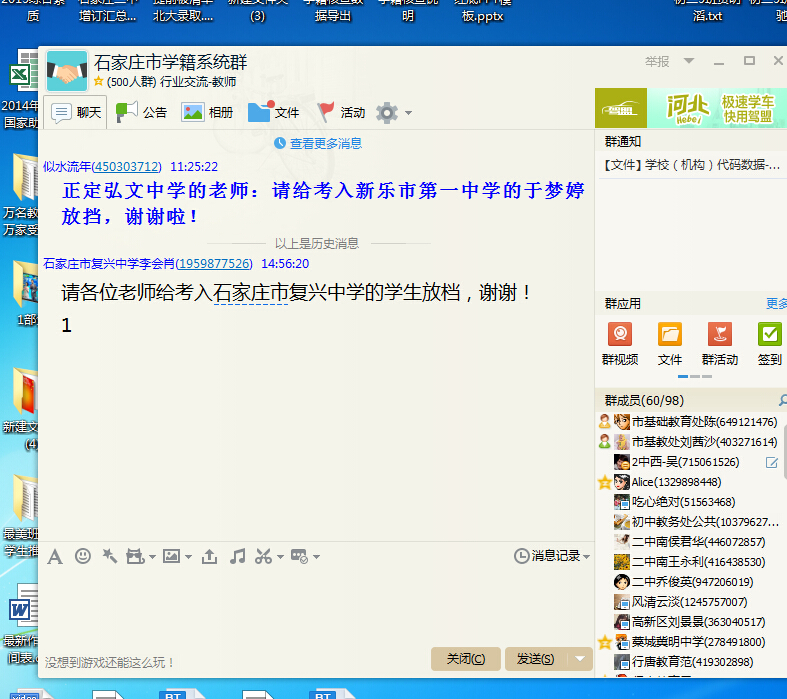Click the Word document icon on desktop
The width and height of the screenshot is (787, 699).
(23, 605)
